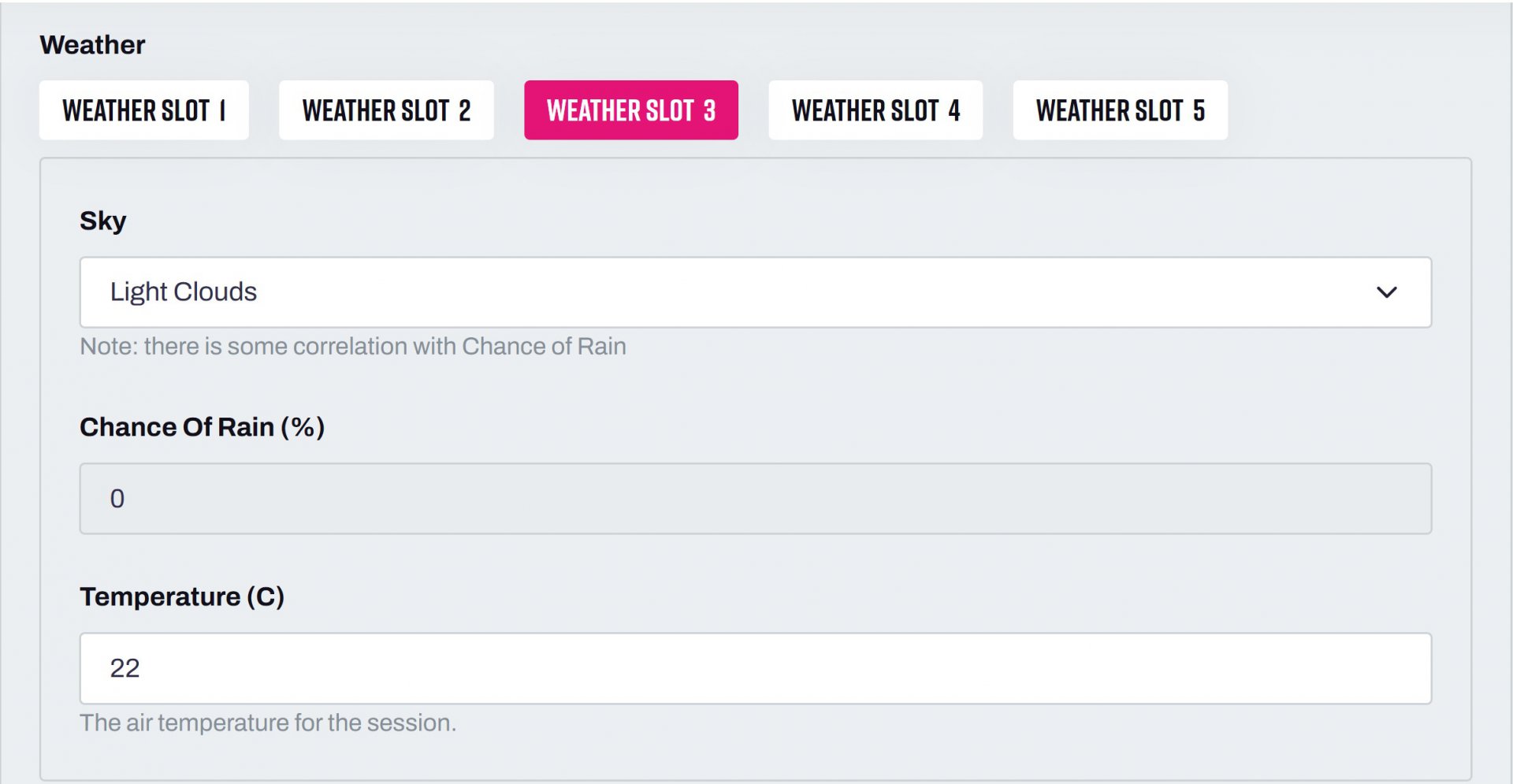Click the air temperature help text

click(x=268, y=723)
